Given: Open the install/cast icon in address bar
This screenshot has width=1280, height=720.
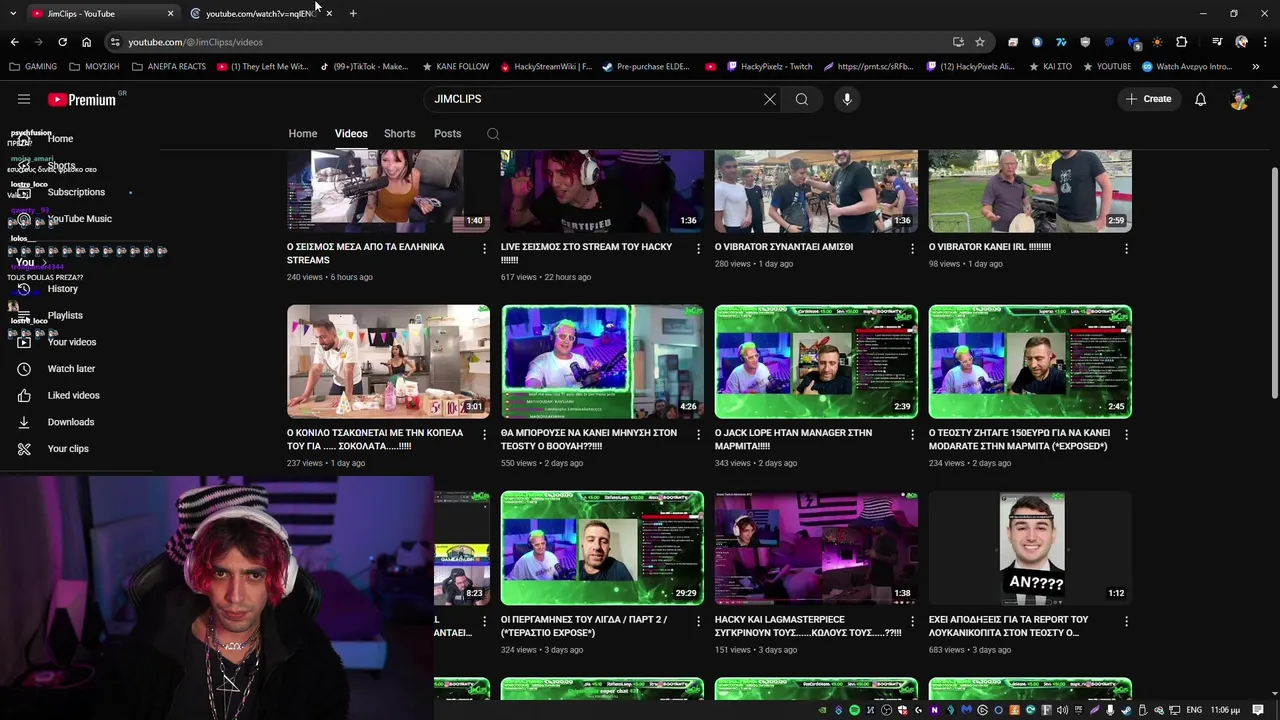Looking at the screenshot, I should coord(958,42).
